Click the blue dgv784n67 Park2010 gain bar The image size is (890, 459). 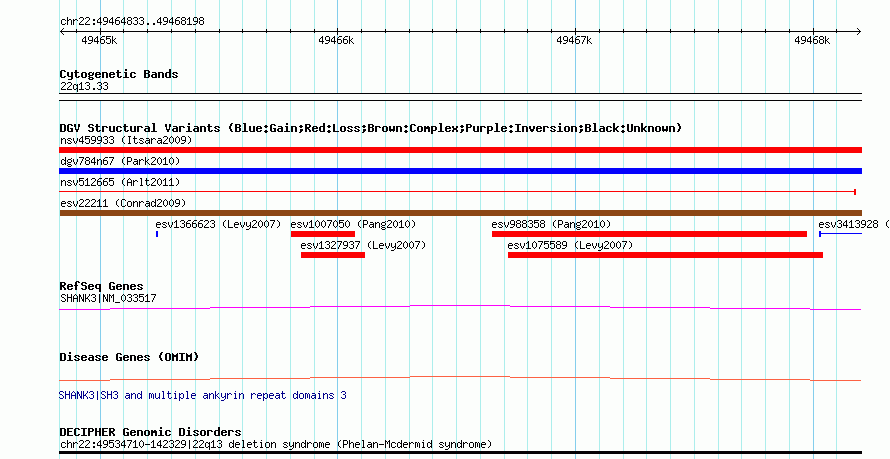460,171
